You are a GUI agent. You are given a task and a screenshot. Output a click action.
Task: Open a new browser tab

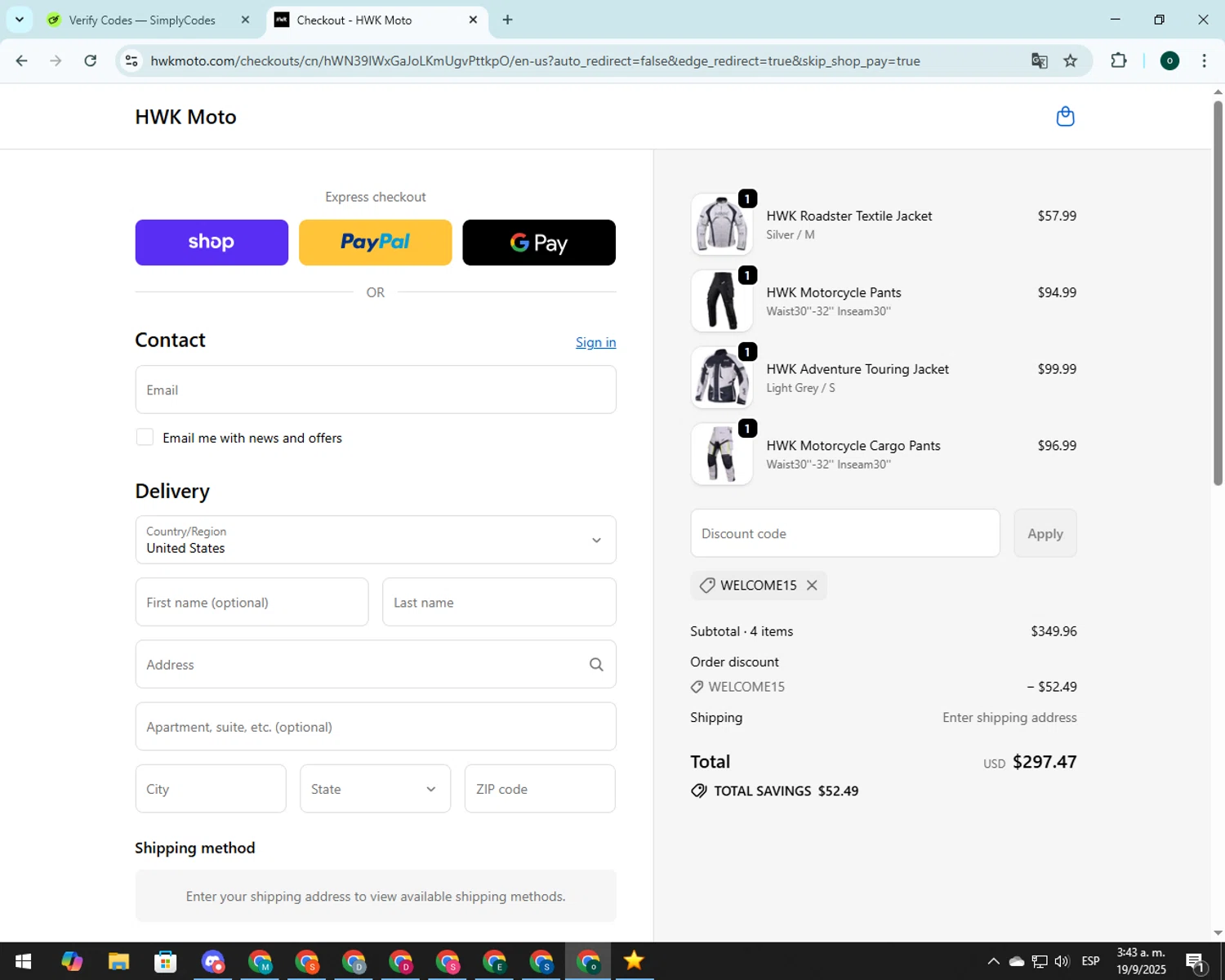tap(507, 20)
